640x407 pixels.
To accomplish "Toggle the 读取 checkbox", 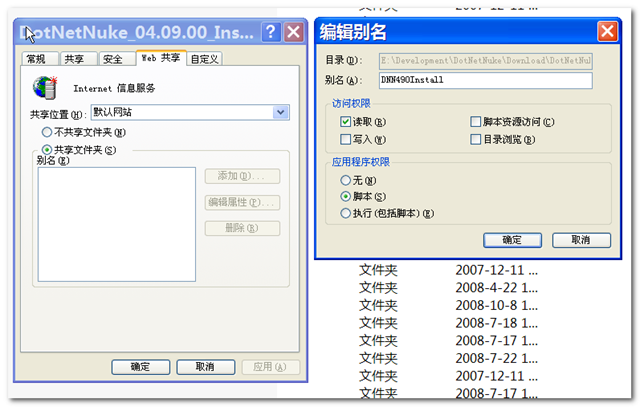I will click(x=345, y=122).
